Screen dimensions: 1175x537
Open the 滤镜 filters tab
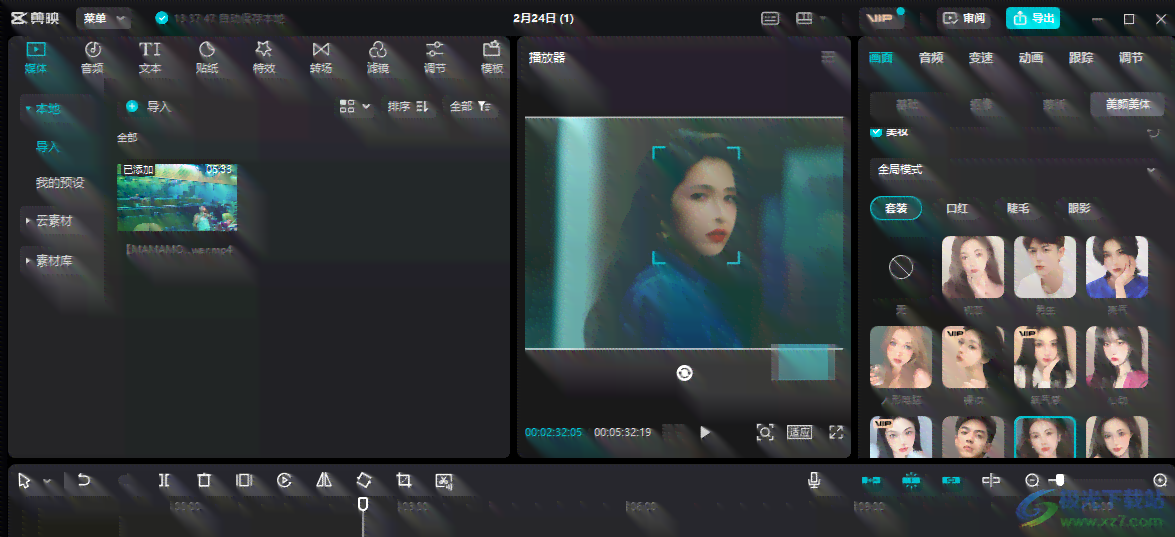(x=378, y=58)
